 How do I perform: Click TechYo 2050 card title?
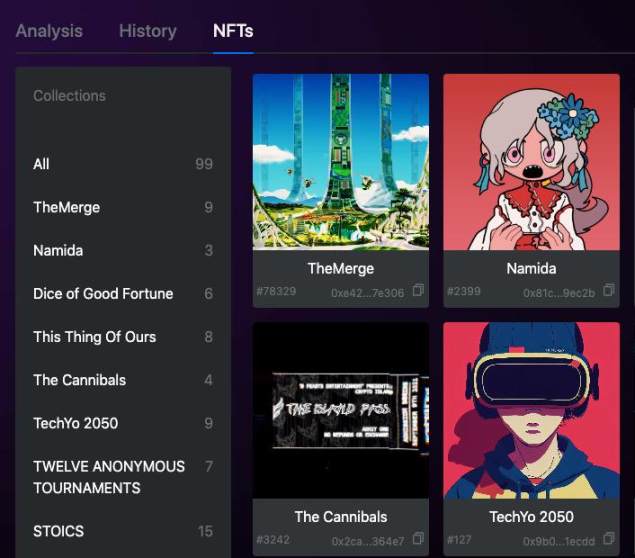tap(531, 517)
